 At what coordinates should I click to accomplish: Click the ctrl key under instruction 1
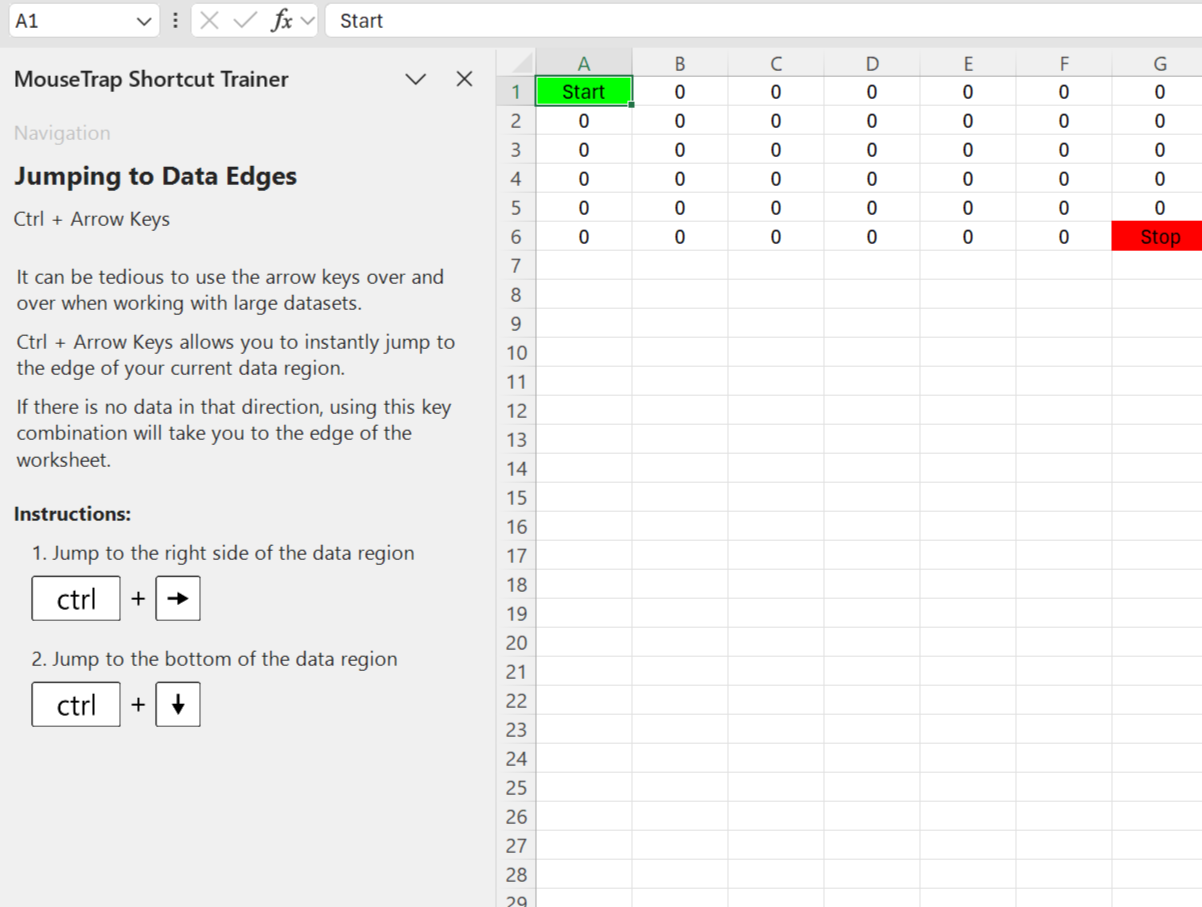76,598
